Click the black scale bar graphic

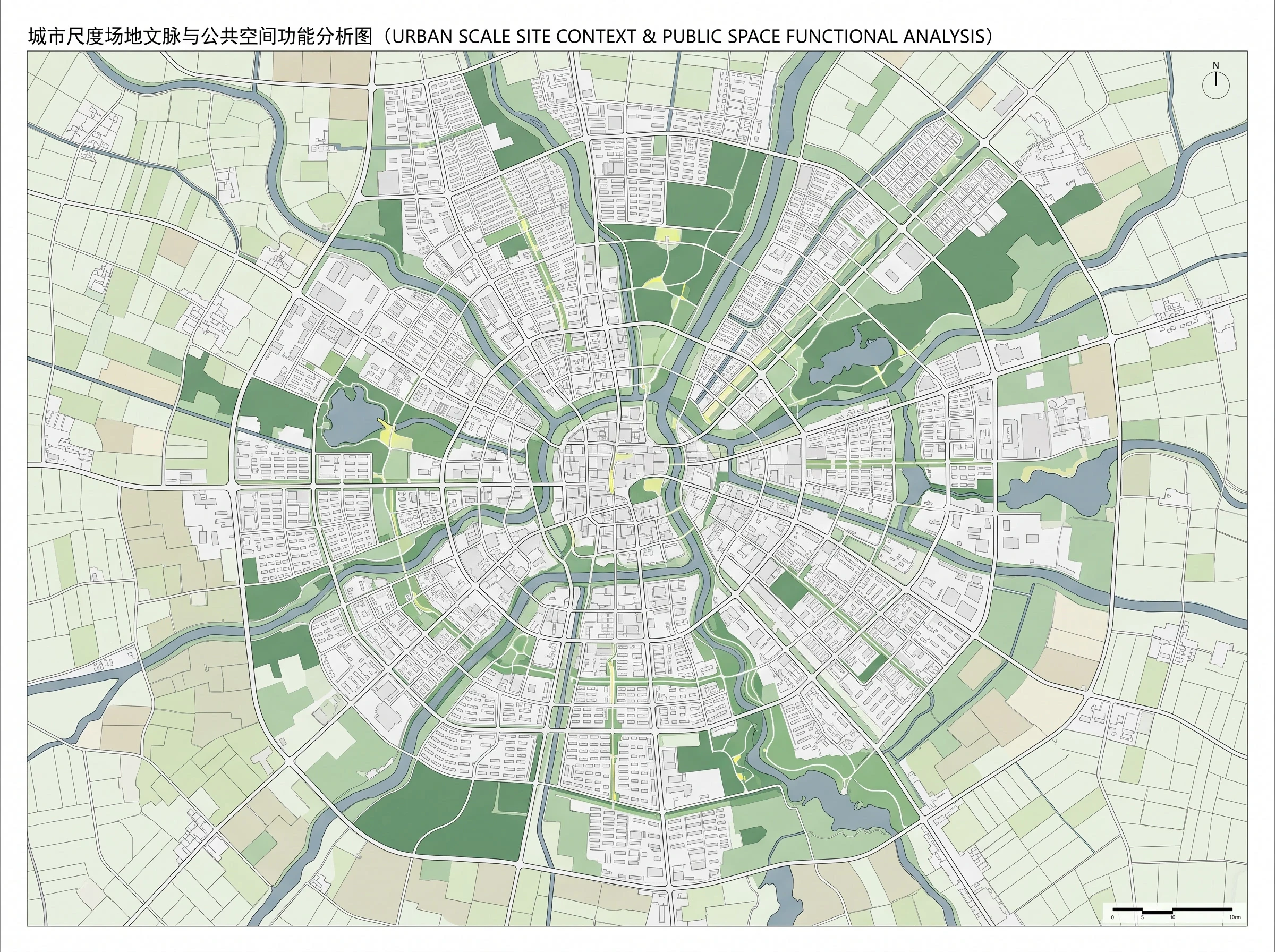1172,910
